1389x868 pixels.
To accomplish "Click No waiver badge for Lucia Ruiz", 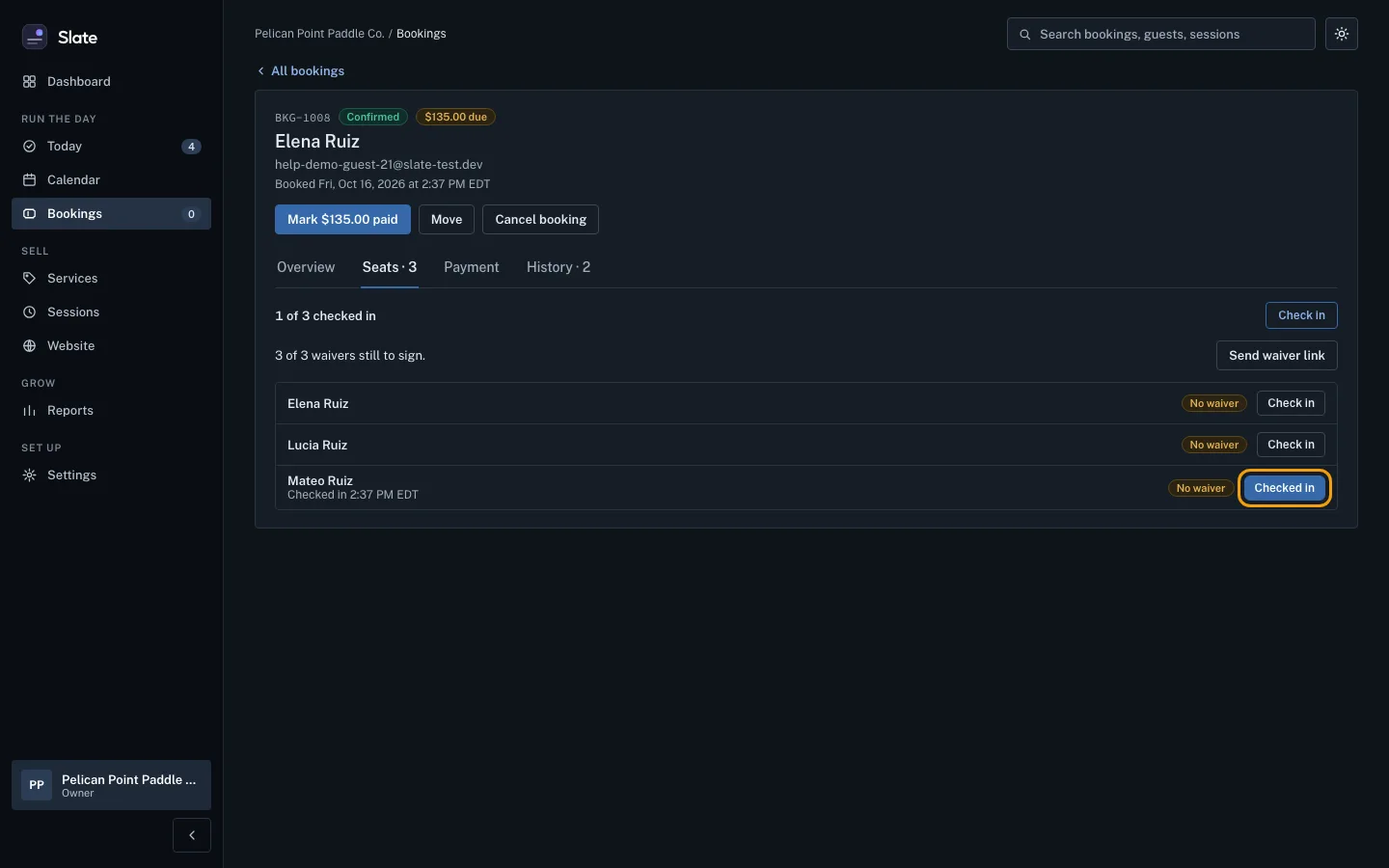I will tap(1213, 446).
